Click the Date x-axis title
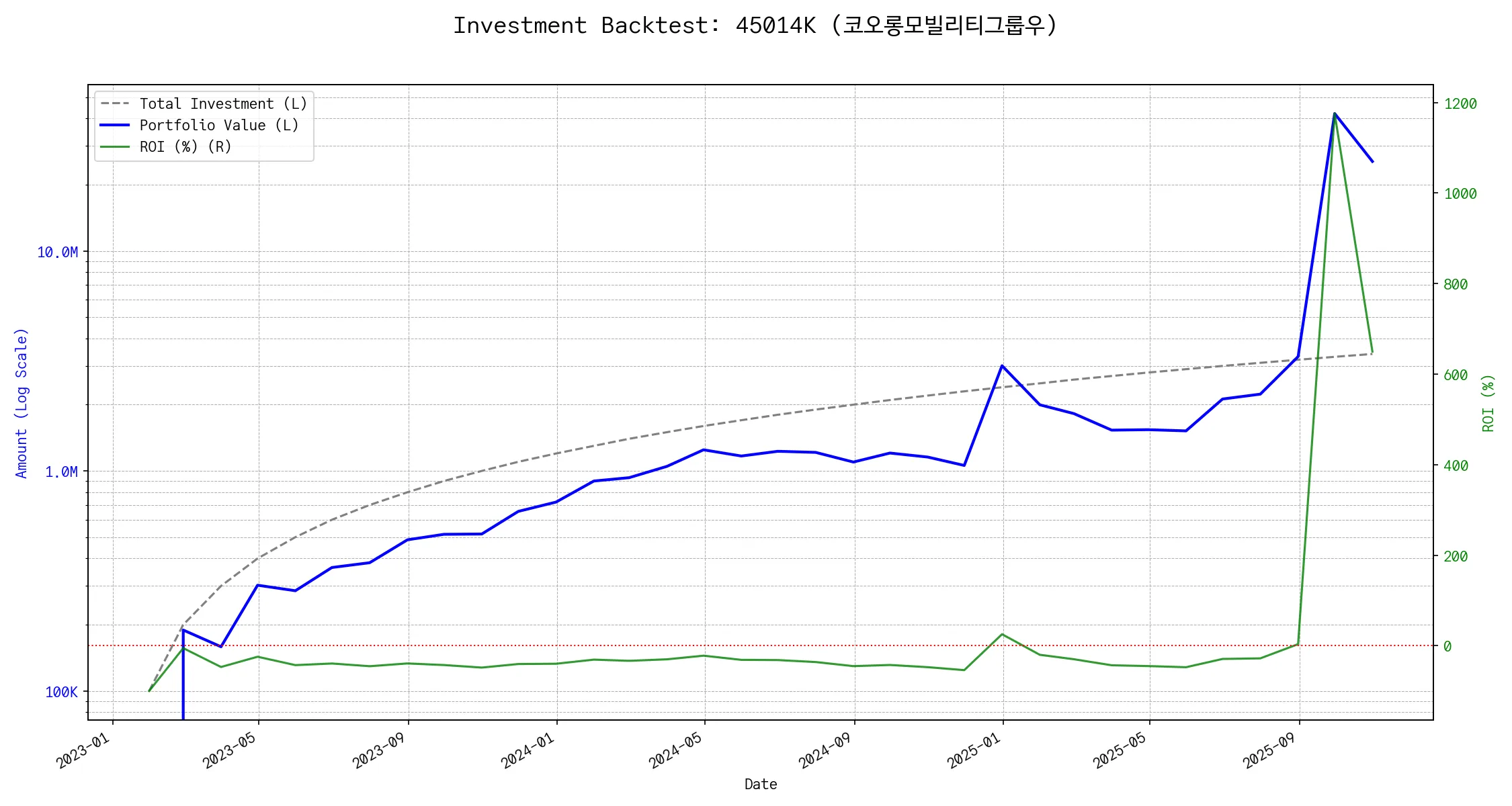 click(761, 785)
